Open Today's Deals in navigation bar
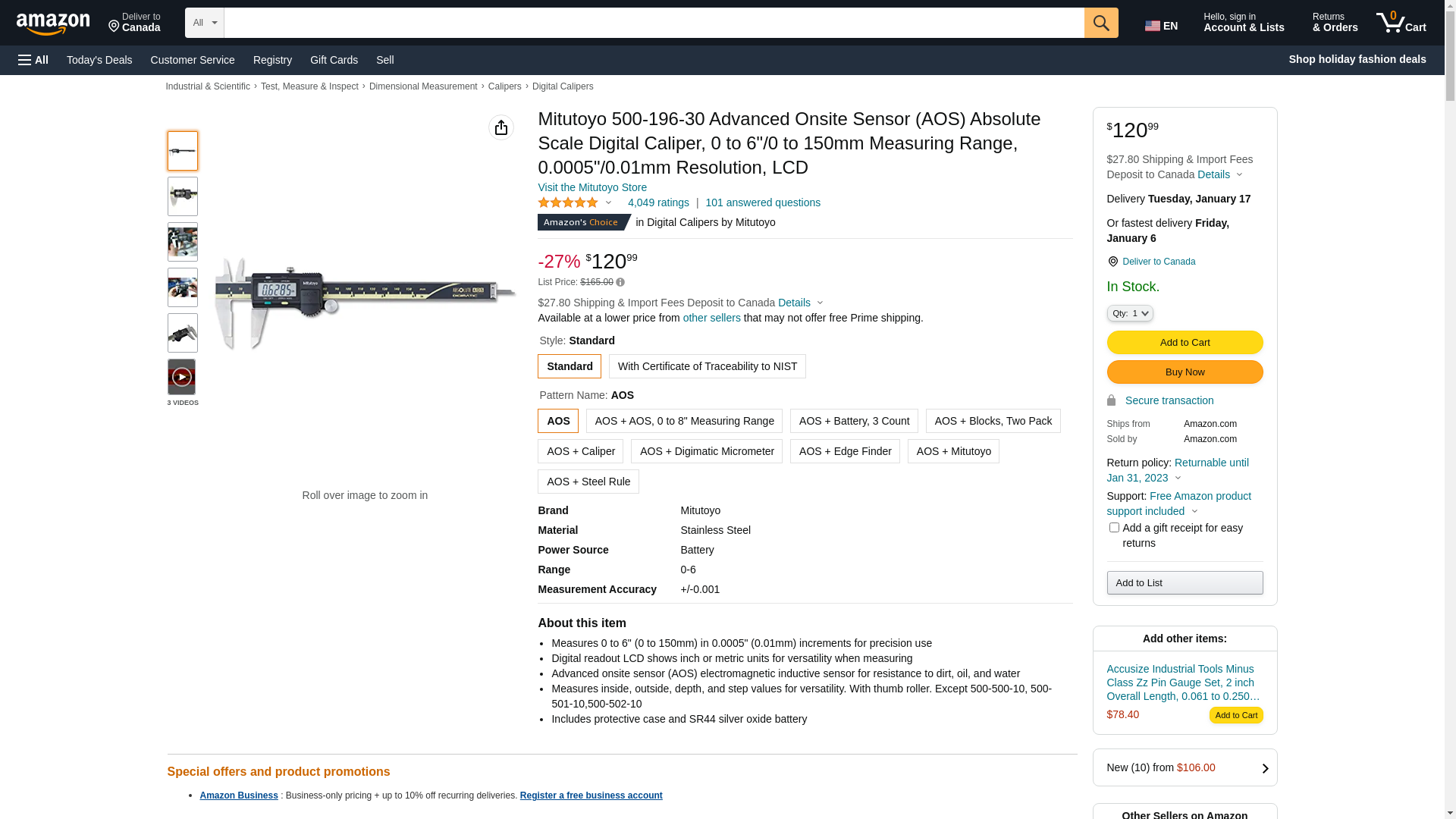The image size is (1456, 819). coord(99,60)
